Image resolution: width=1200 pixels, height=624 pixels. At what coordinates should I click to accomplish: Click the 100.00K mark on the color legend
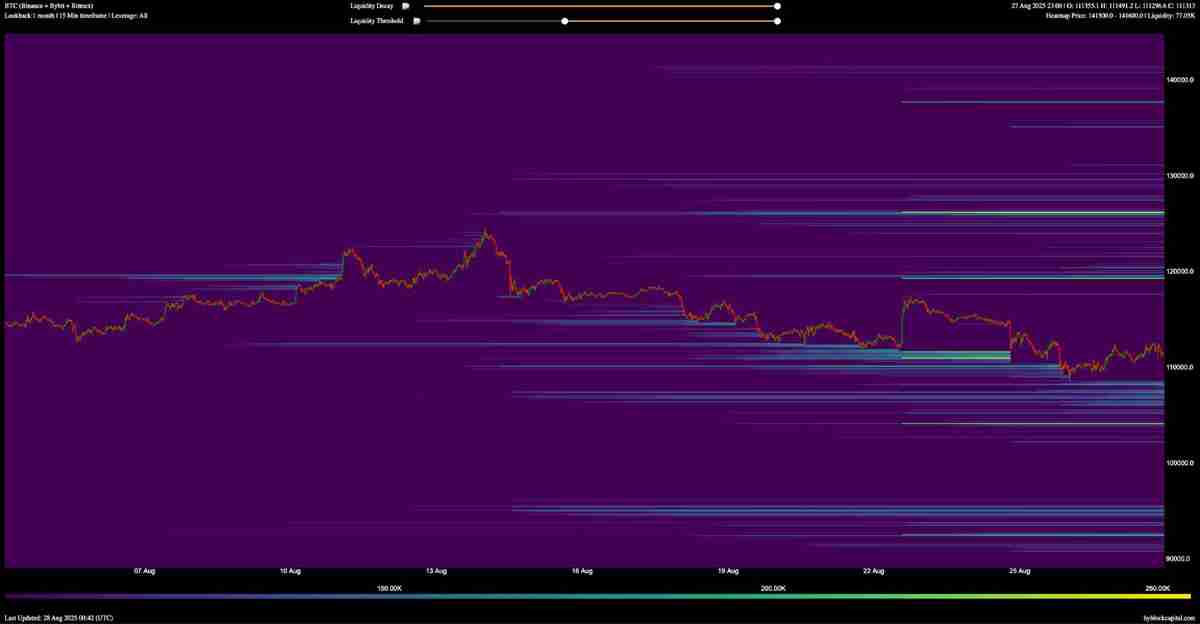pyautogui.click(x=388, y=589)
